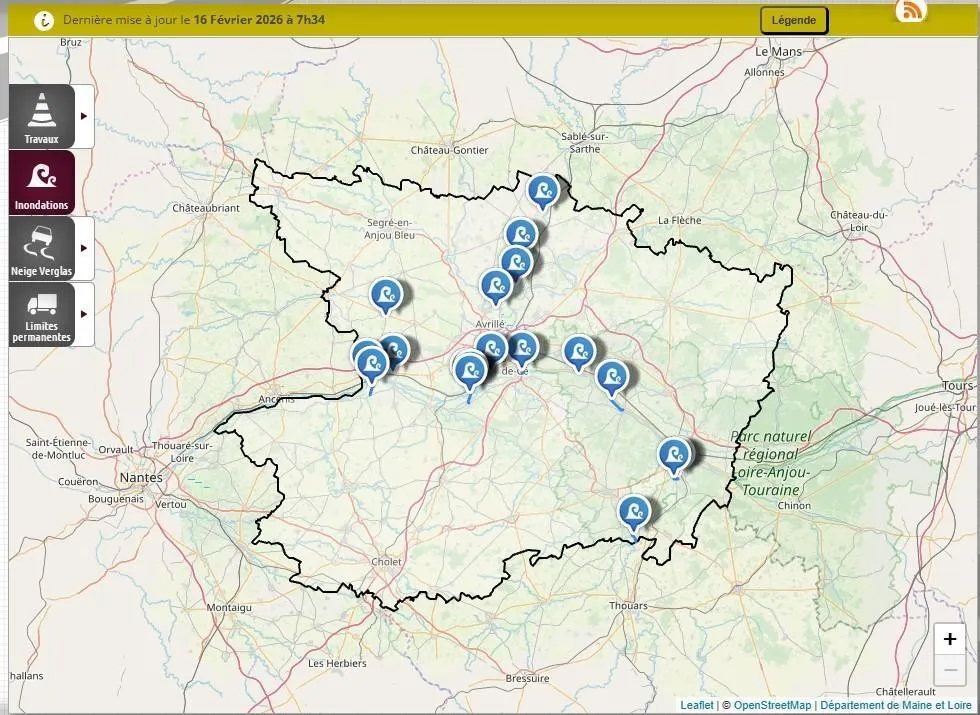The width and height of the screenshot is (980, 715).
Task: Expand the arrow next to Neige Verglas
Action: coord(84,248)
